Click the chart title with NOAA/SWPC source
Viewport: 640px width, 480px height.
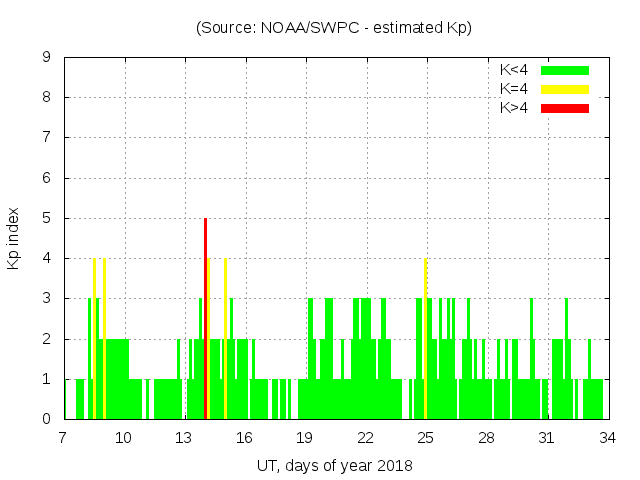pos(334,27)
